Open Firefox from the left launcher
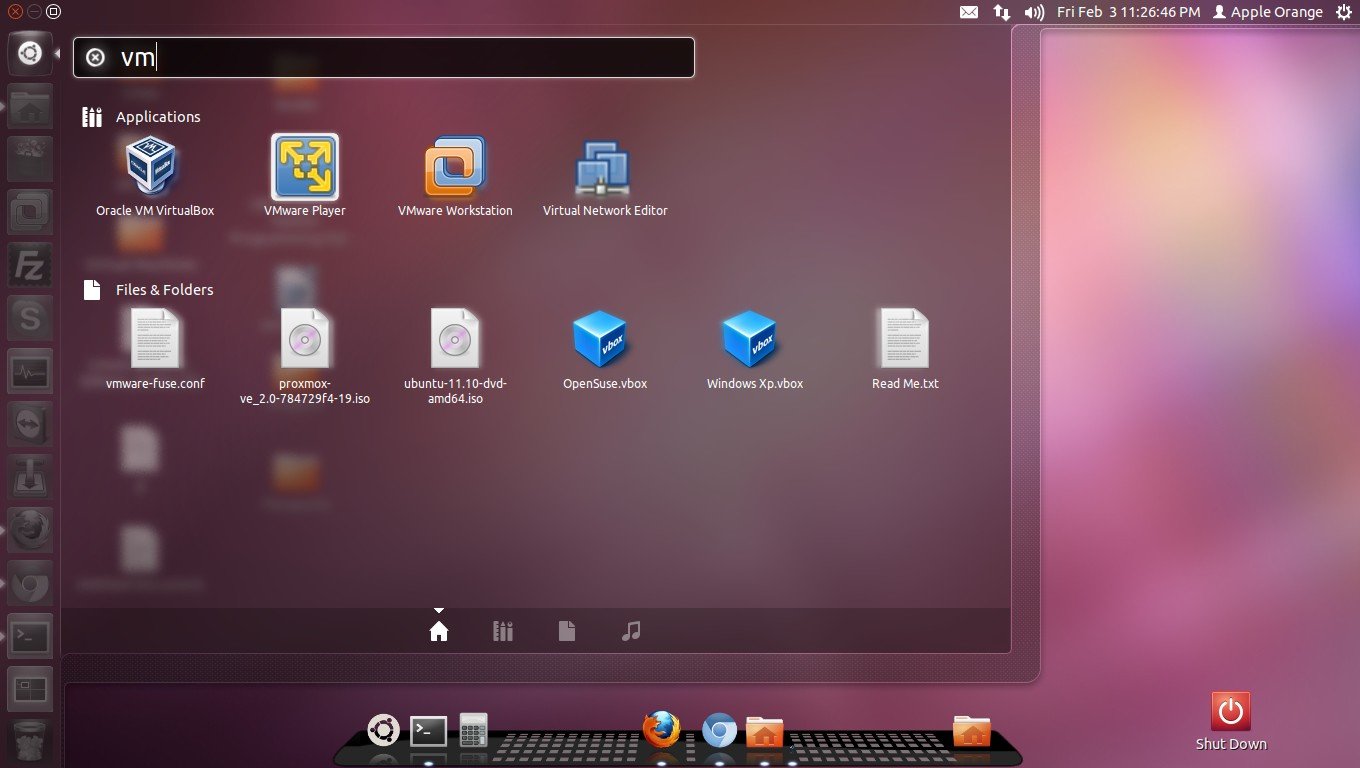This screenshot has height=768, width=1360. point(30,529)
